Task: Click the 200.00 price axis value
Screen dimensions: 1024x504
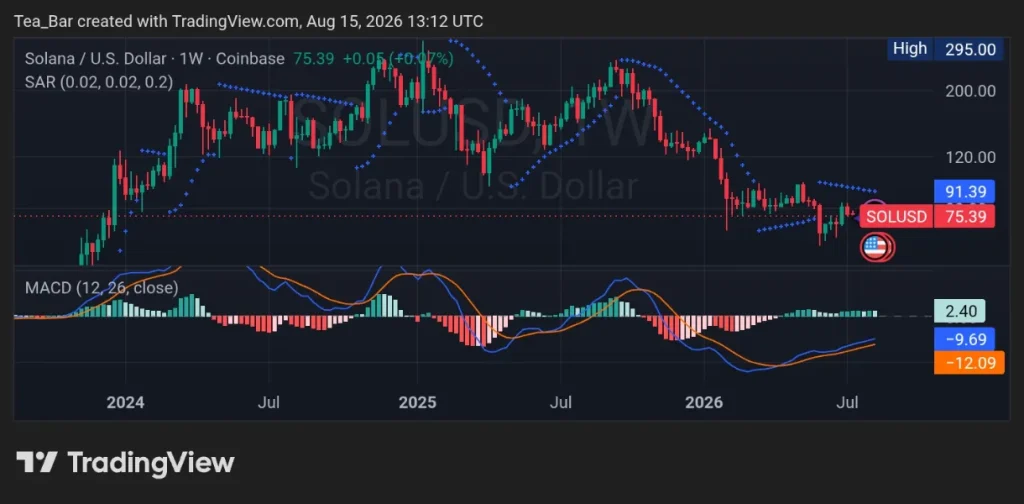Action: (x=970, y=91)
